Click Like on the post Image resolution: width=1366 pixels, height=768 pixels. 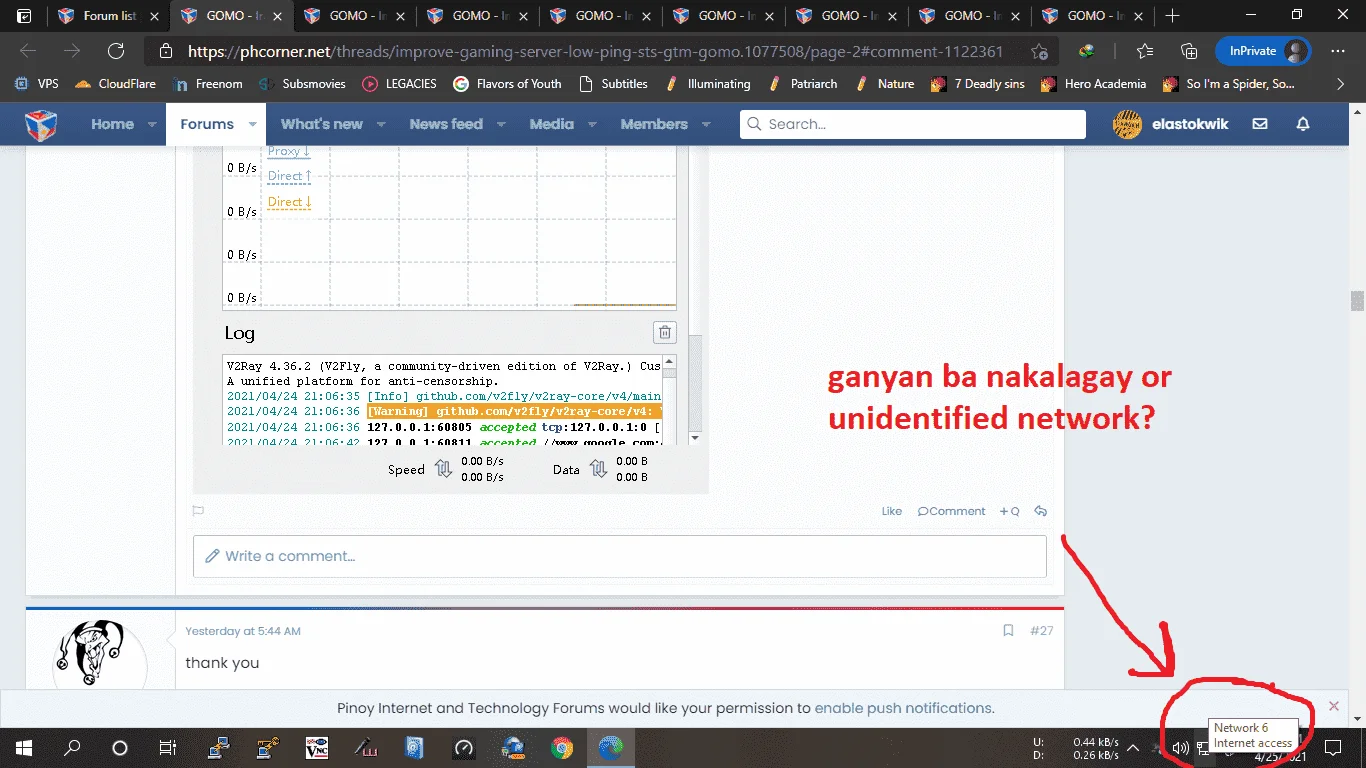[x=892, y=511]
